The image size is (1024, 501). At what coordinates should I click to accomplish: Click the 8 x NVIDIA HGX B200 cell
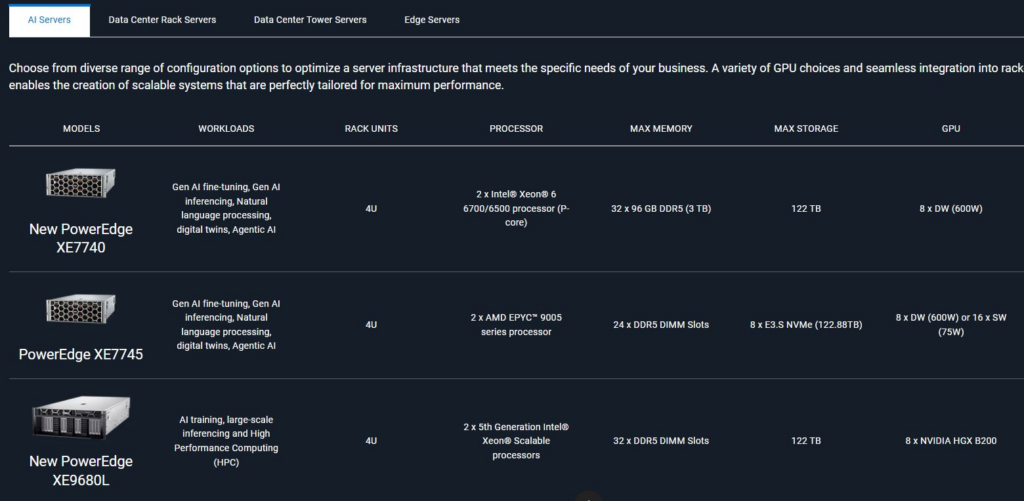[951, 441]
